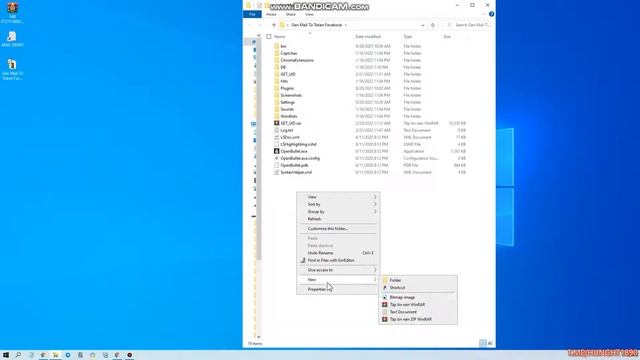Select the OpenBullet.pdb file name
The height and width of the screenshot is (360, 640).
(x=294, y=165)
